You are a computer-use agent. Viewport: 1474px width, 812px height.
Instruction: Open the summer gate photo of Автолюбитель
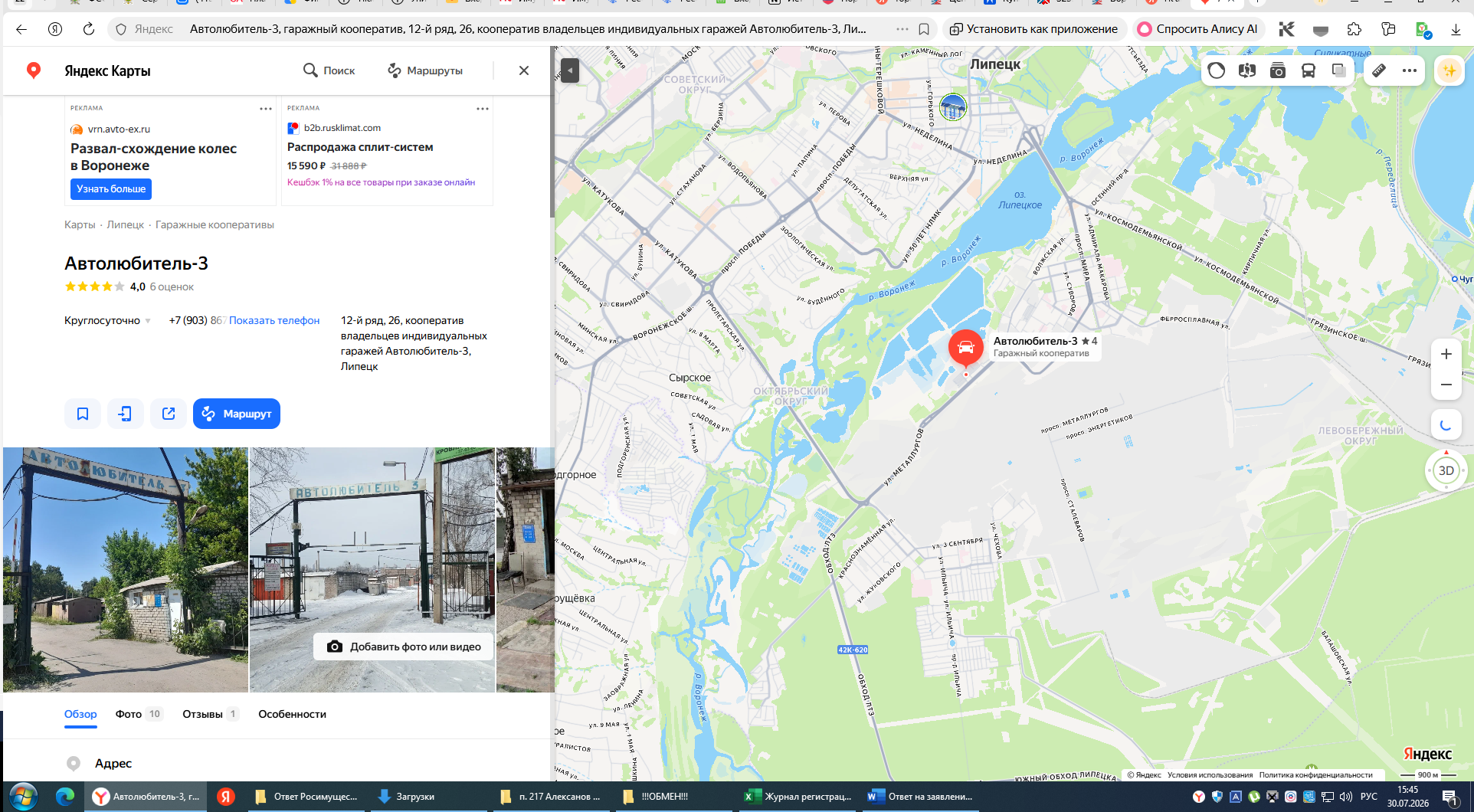click(126, 570)
